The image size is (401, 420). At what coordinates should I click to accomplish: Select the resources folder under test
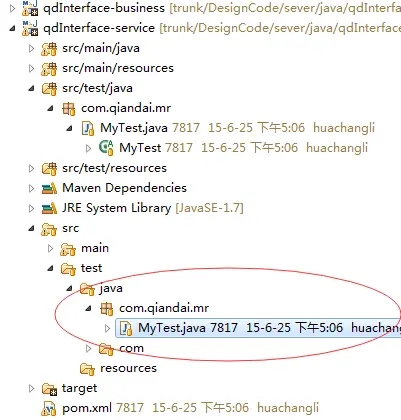pos(118,368)
